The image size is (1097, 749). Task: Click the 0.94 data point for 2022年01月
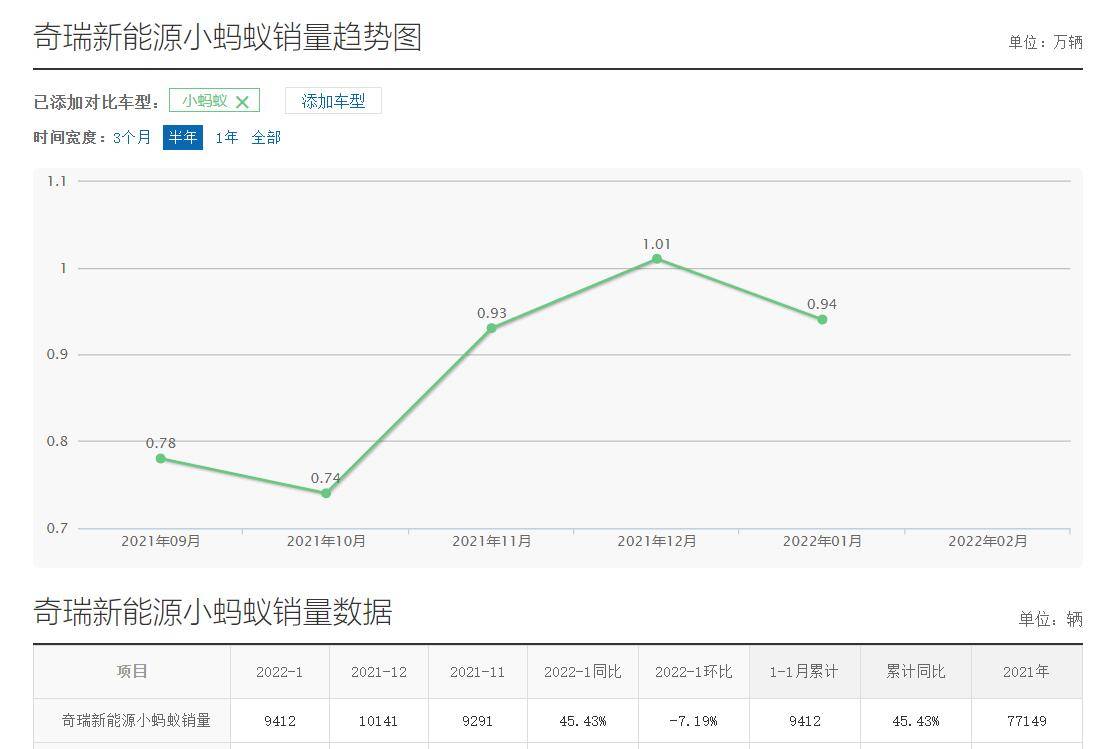pyautogui.click(x=822, y=320)
